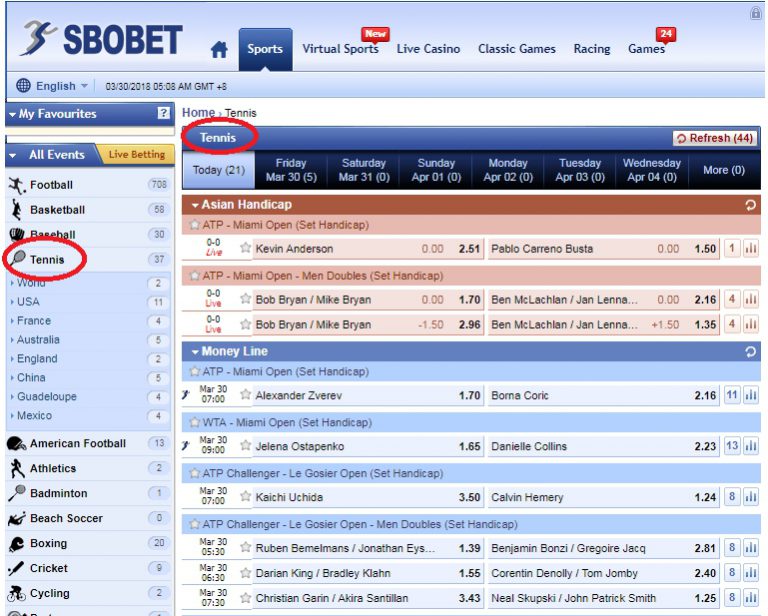Favourite the Jelena Ostapenko match star

[x=245, y=446]
